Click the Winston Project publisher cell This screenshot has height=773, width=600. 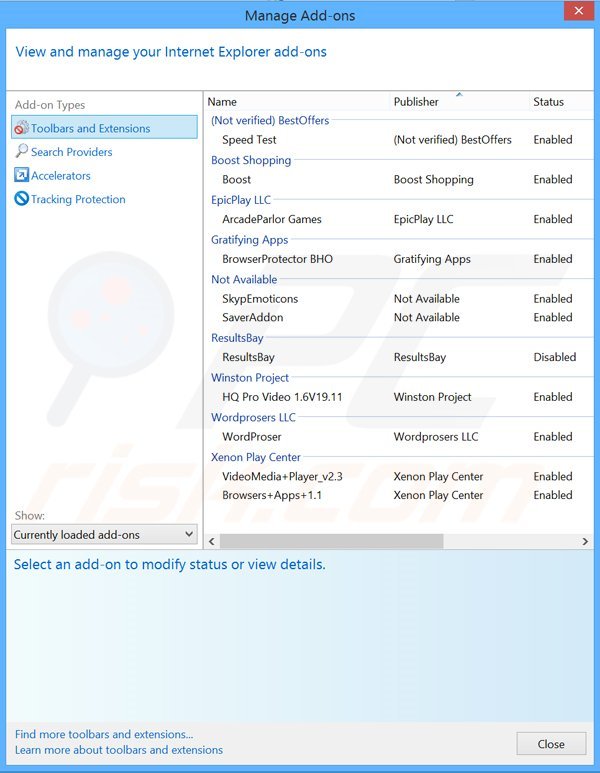(x=432, y=397)
